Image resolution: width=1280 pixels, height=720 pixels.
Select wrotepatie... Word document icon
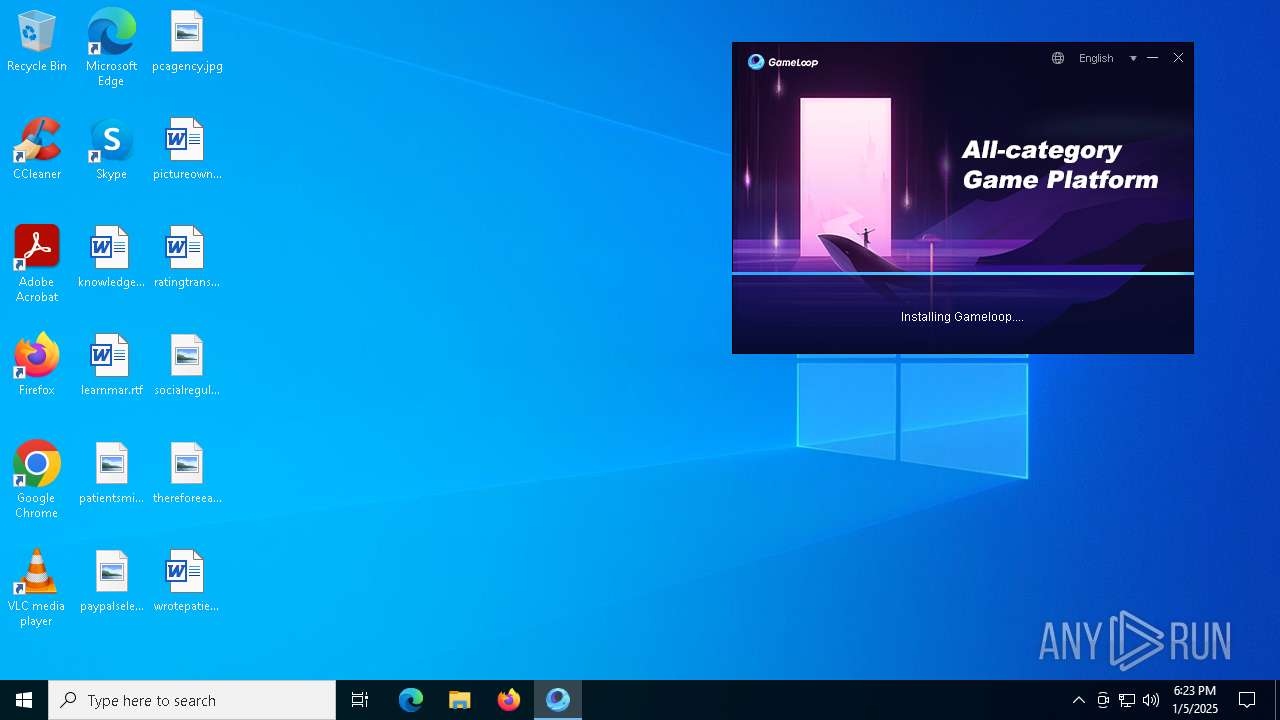(x=187, y=582)
